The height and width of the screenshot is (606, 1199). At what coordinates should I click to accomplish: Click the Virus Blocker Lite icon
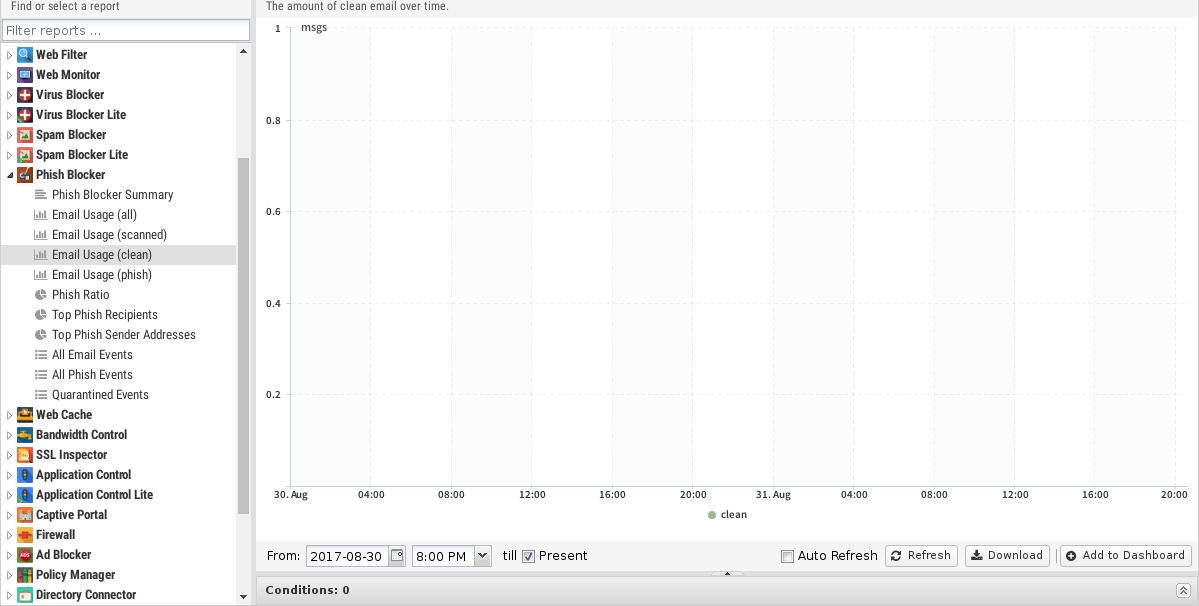point(24,115)
